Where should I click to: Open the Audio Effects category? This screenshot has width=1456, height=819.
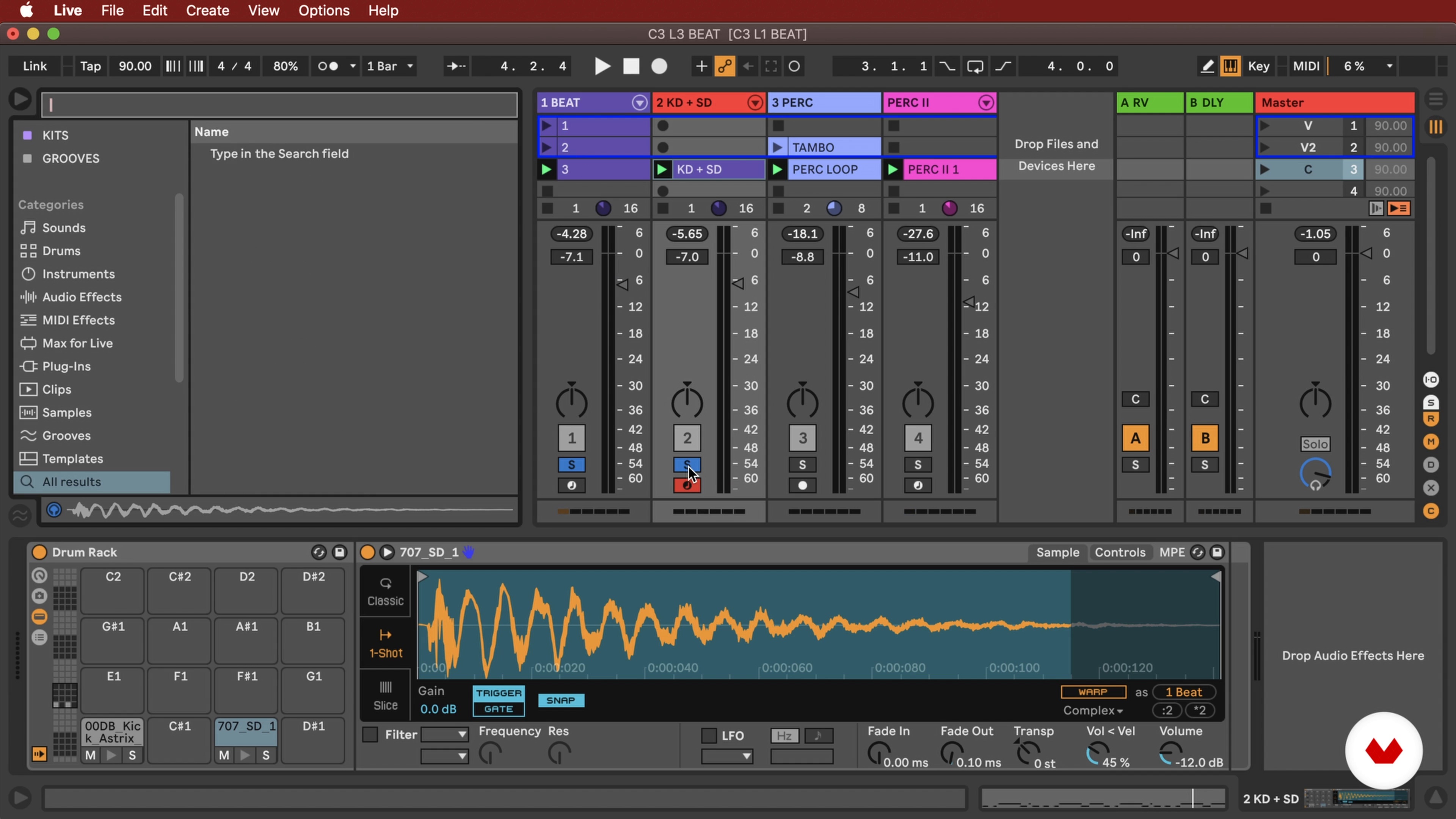click(82, 297)
